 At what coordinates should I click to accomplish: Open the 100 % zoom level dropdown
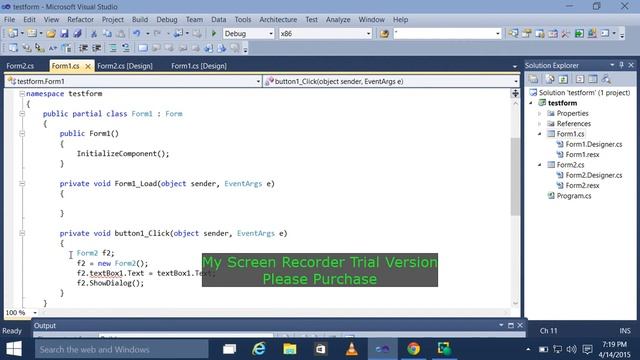35,313
